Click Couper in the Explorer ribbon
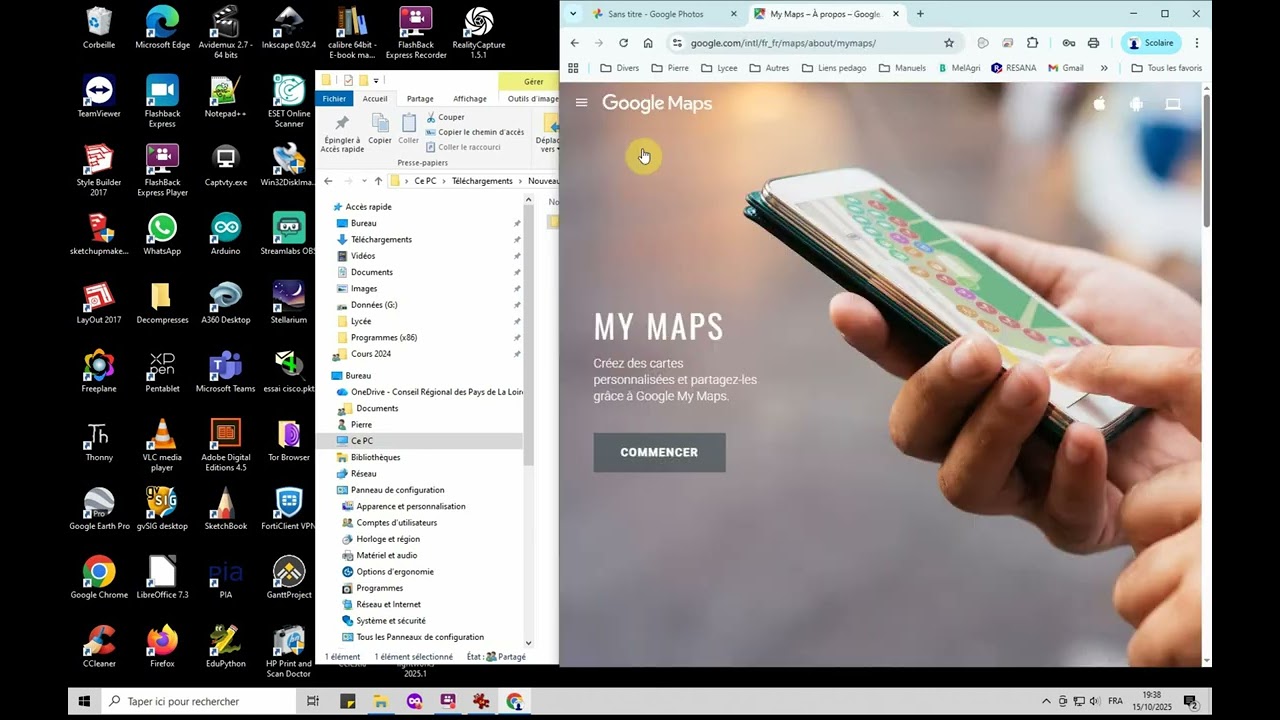The height and width of the screenshot is (720, 1280). point(445,117)
